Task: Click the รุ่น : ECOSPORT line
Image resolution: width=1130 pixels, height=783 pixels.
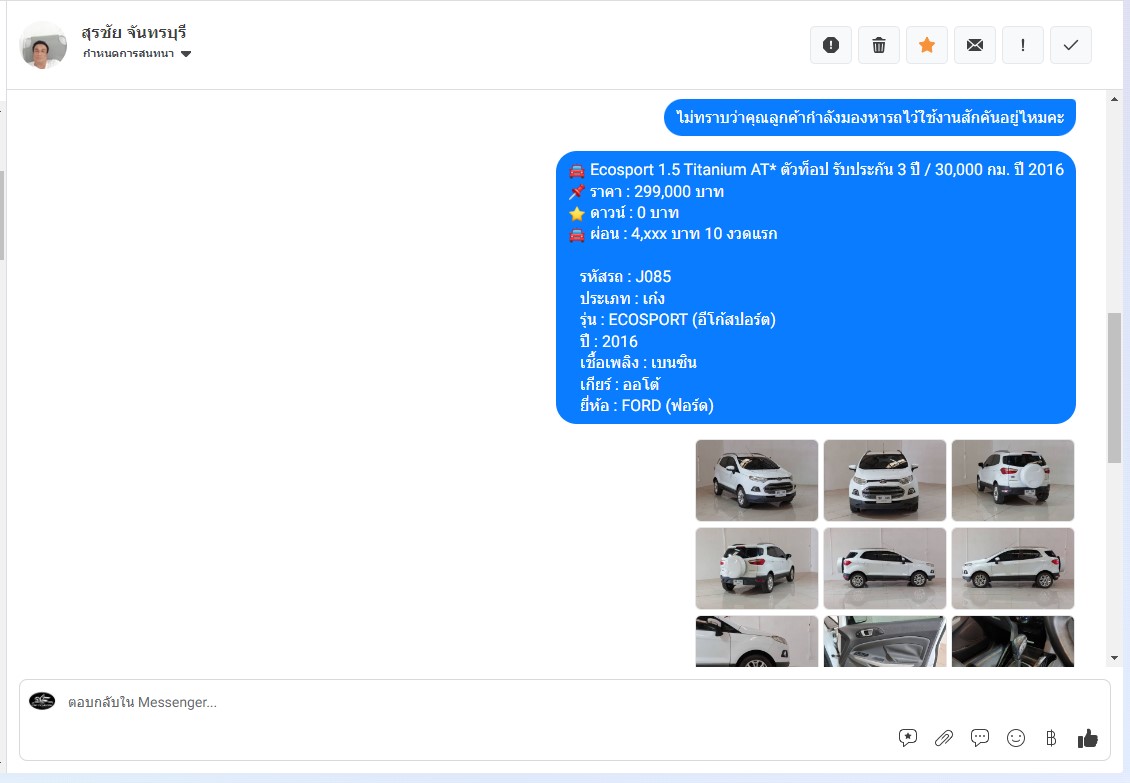Action: pyautogui.click(x=677, y=319)
